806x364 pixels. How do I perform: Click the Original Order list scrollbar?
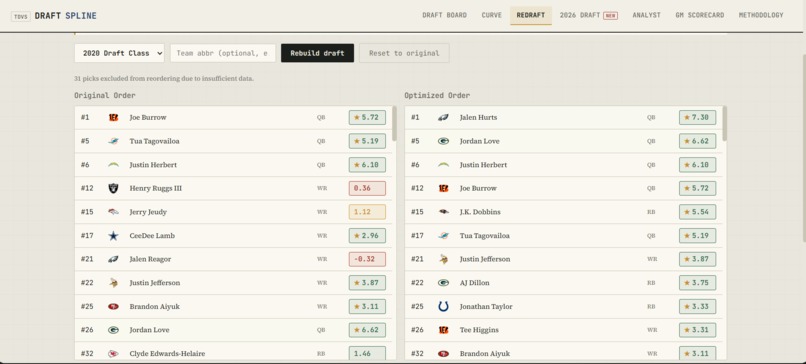pyautogui.click(x=394, y=123)
